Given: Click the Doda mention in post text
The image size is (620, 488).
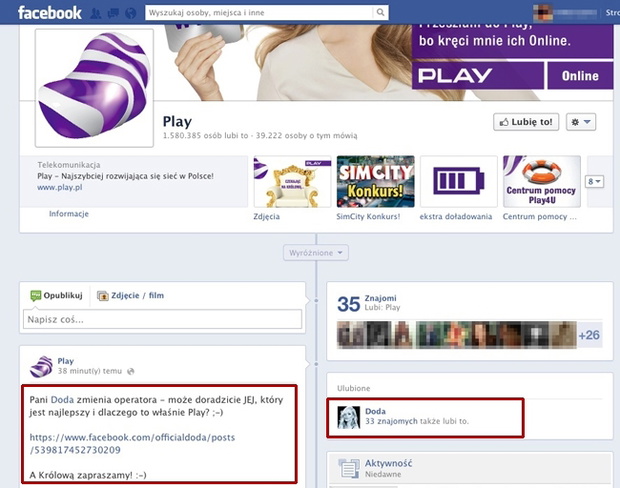Looking at the screenshot, I should [x=62, y=399].
